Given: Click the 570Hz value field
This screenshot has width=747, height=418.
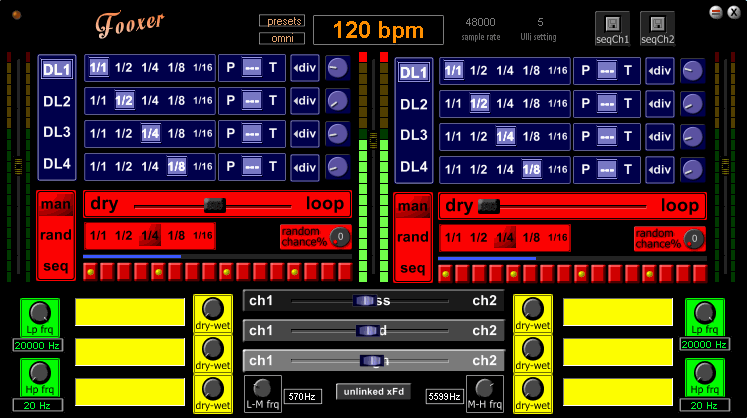Looking at the screenshot, I should point(302,397).
